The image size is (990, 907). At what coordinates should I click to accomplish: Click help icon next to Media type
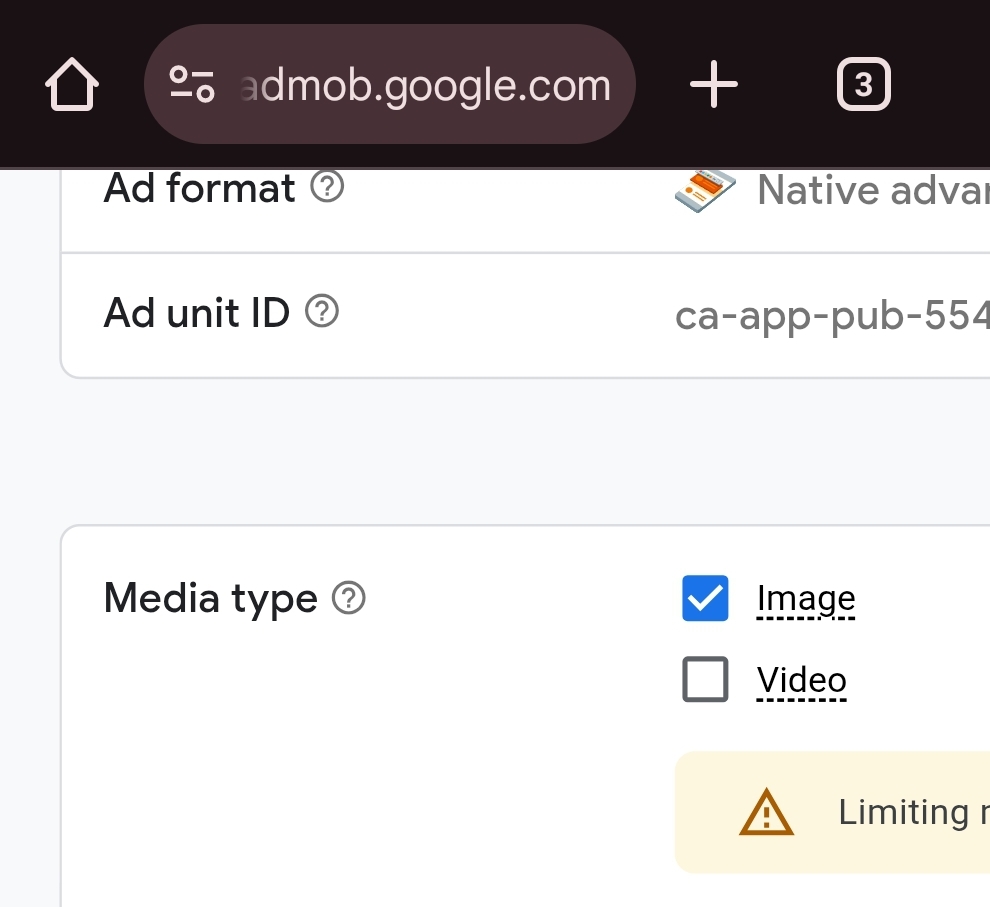click(349, 598)
